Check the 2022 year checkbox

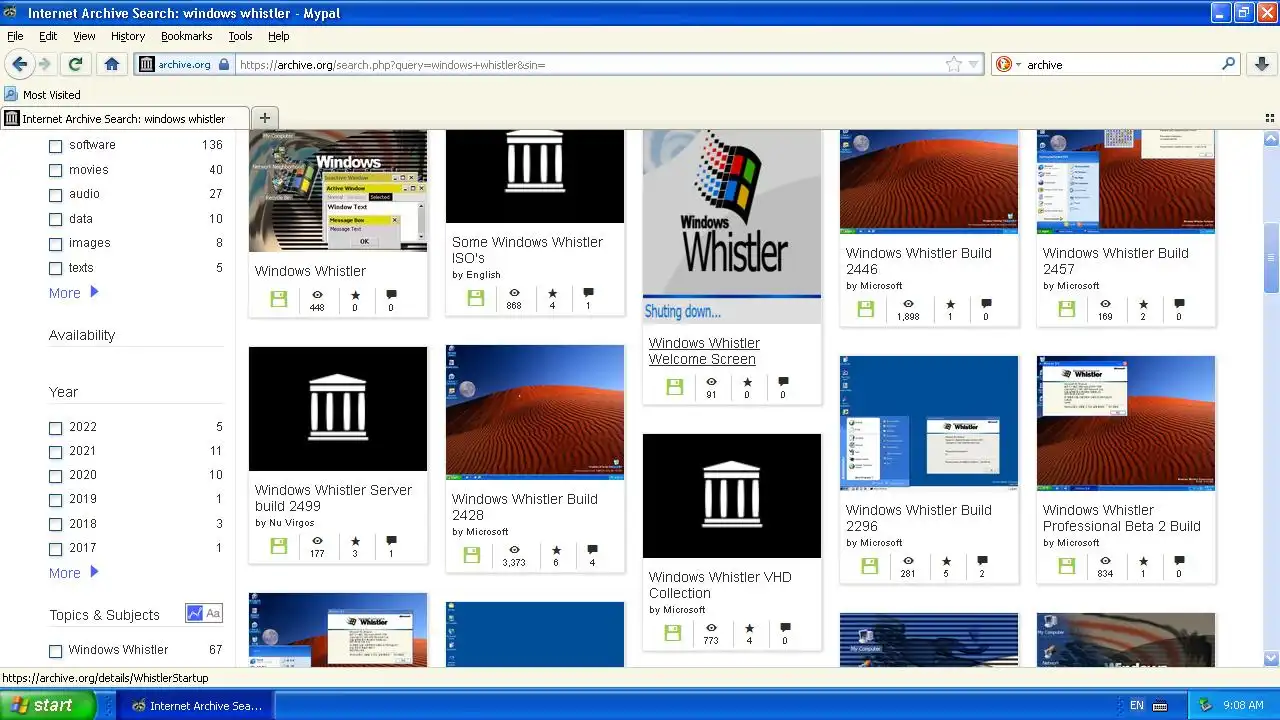pos(56,427)
